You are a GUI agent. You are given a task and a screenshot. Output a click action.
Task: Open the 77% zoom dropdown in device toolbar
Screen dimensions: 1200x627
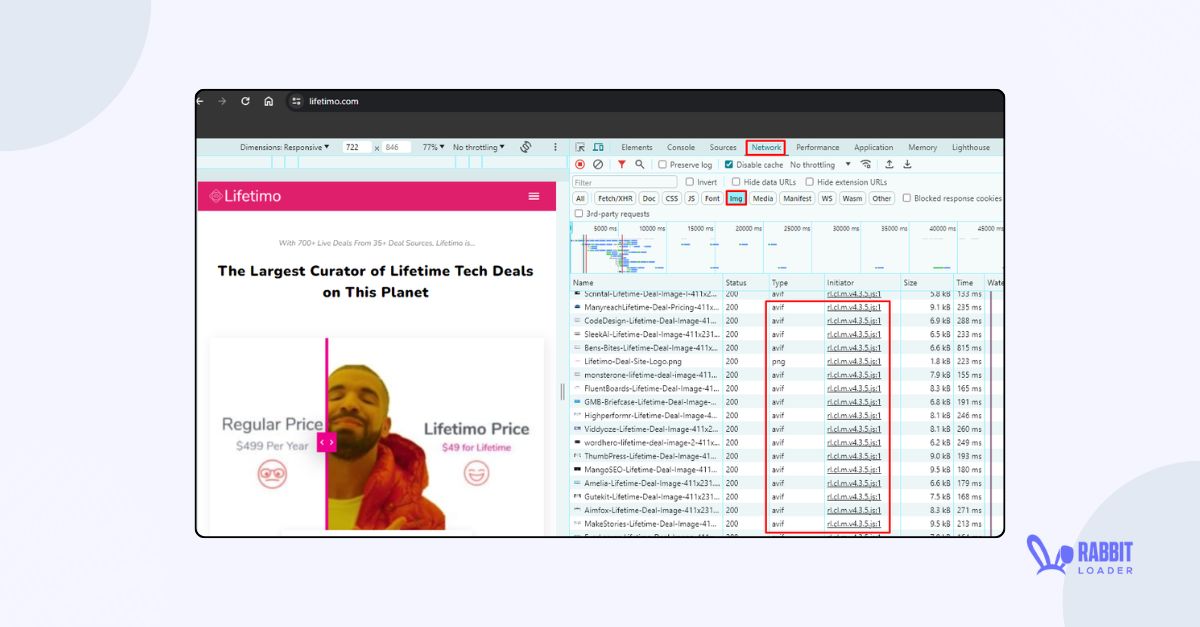432,147
